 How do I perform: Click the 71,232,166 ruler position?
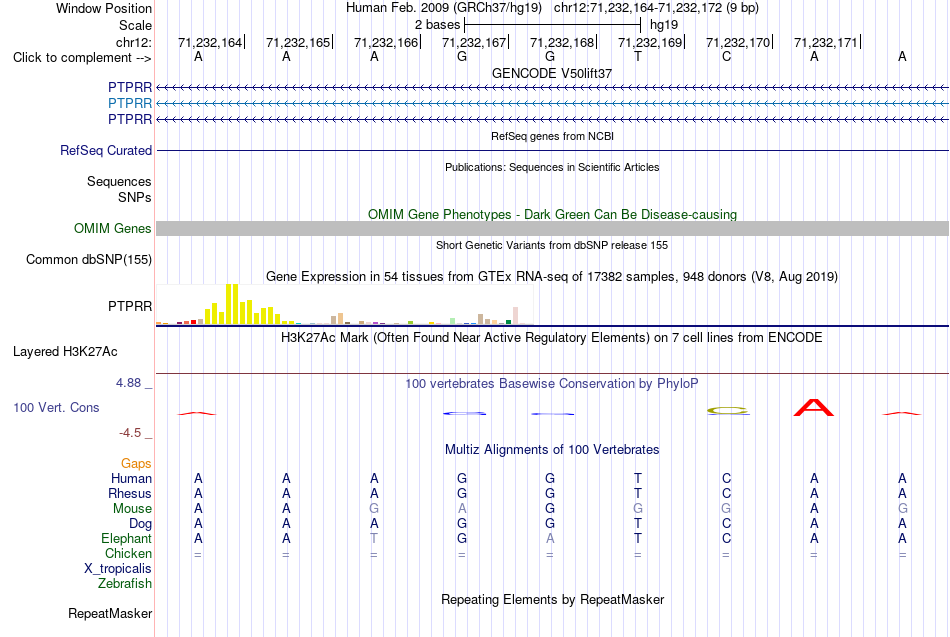pos(386,42)
